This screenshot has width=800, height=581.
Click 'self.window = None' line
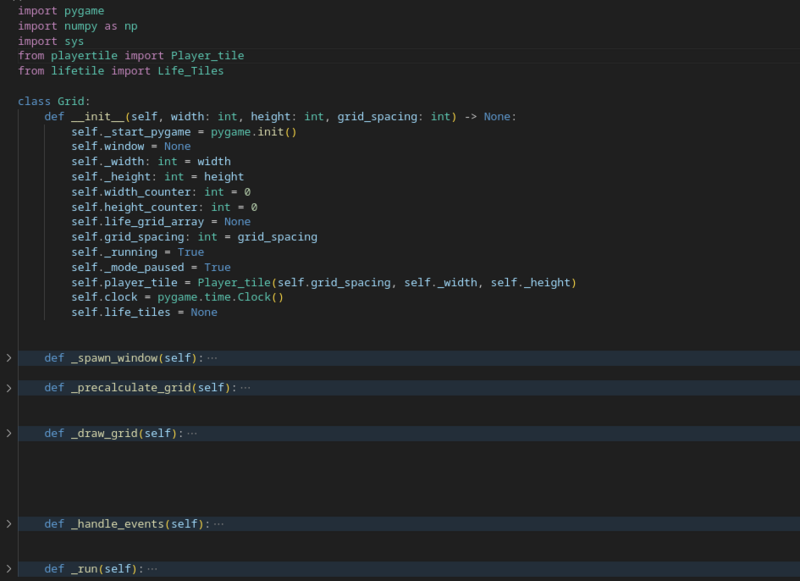point(131,146)
